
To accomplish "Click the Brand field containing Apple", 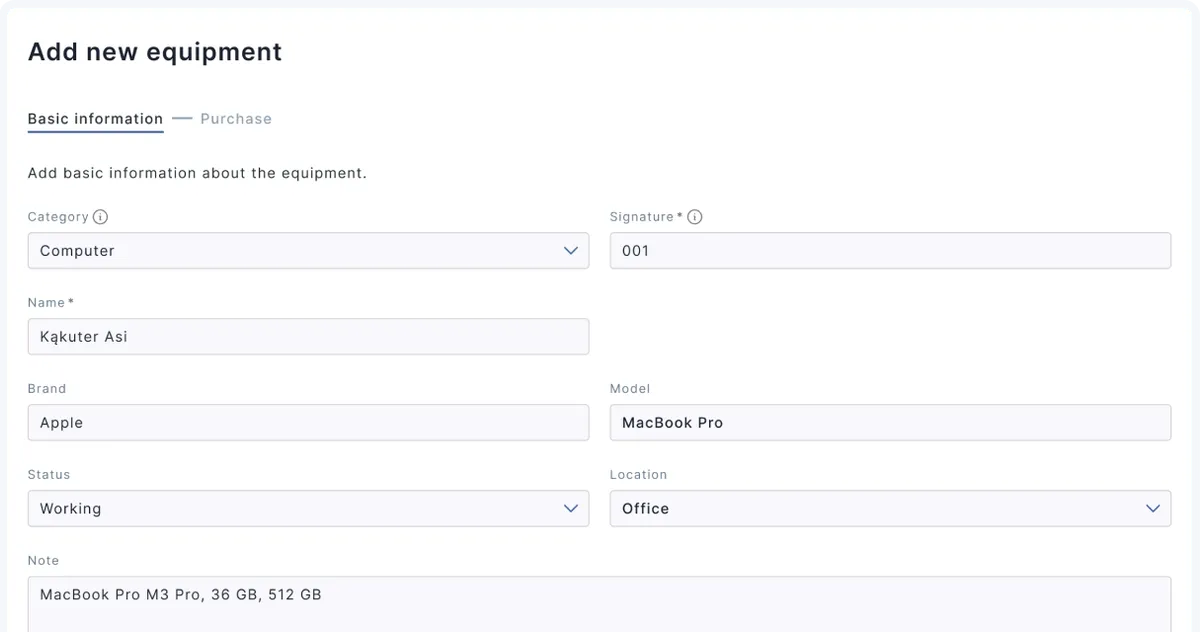I will [x=308, y=423].
